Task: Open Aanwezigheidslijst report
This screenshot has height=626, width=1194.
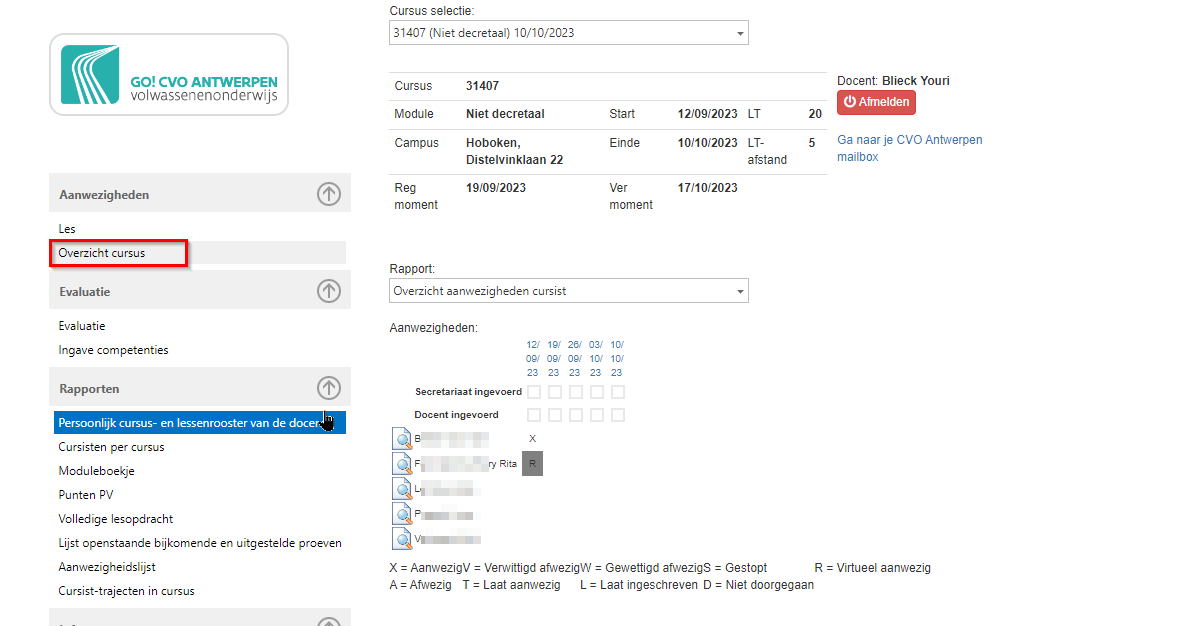Action: pos(107,567)
